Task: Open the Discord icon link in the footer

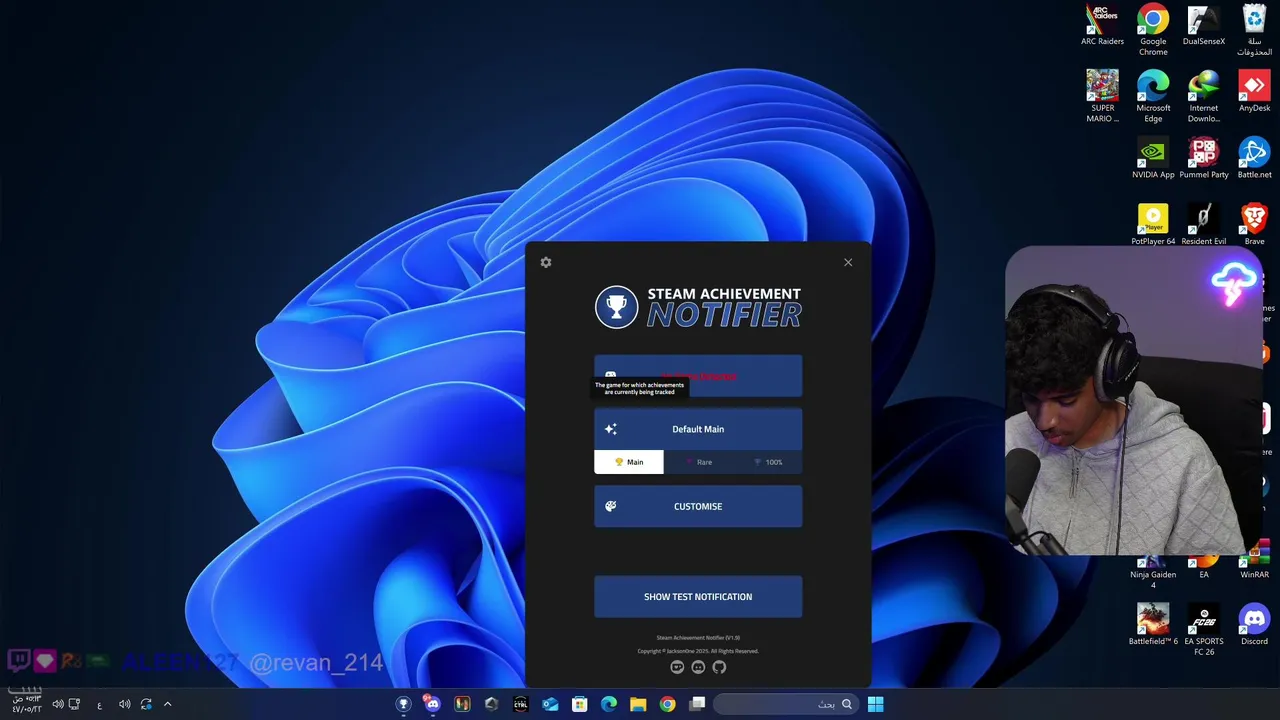Action: click(x=698, y=667)
